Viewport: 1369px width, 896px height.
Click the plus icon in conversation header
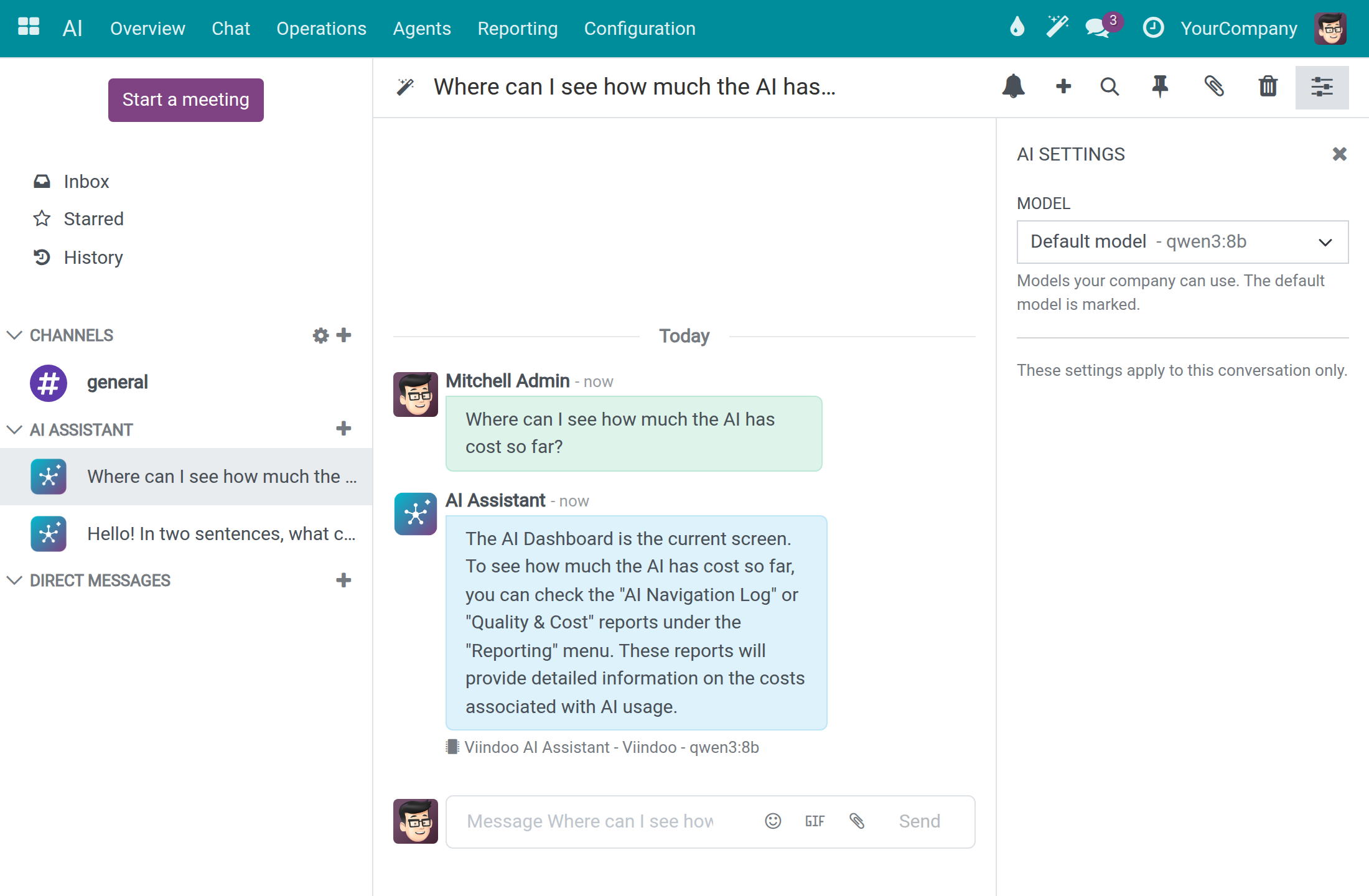[x=1063, y=86]
